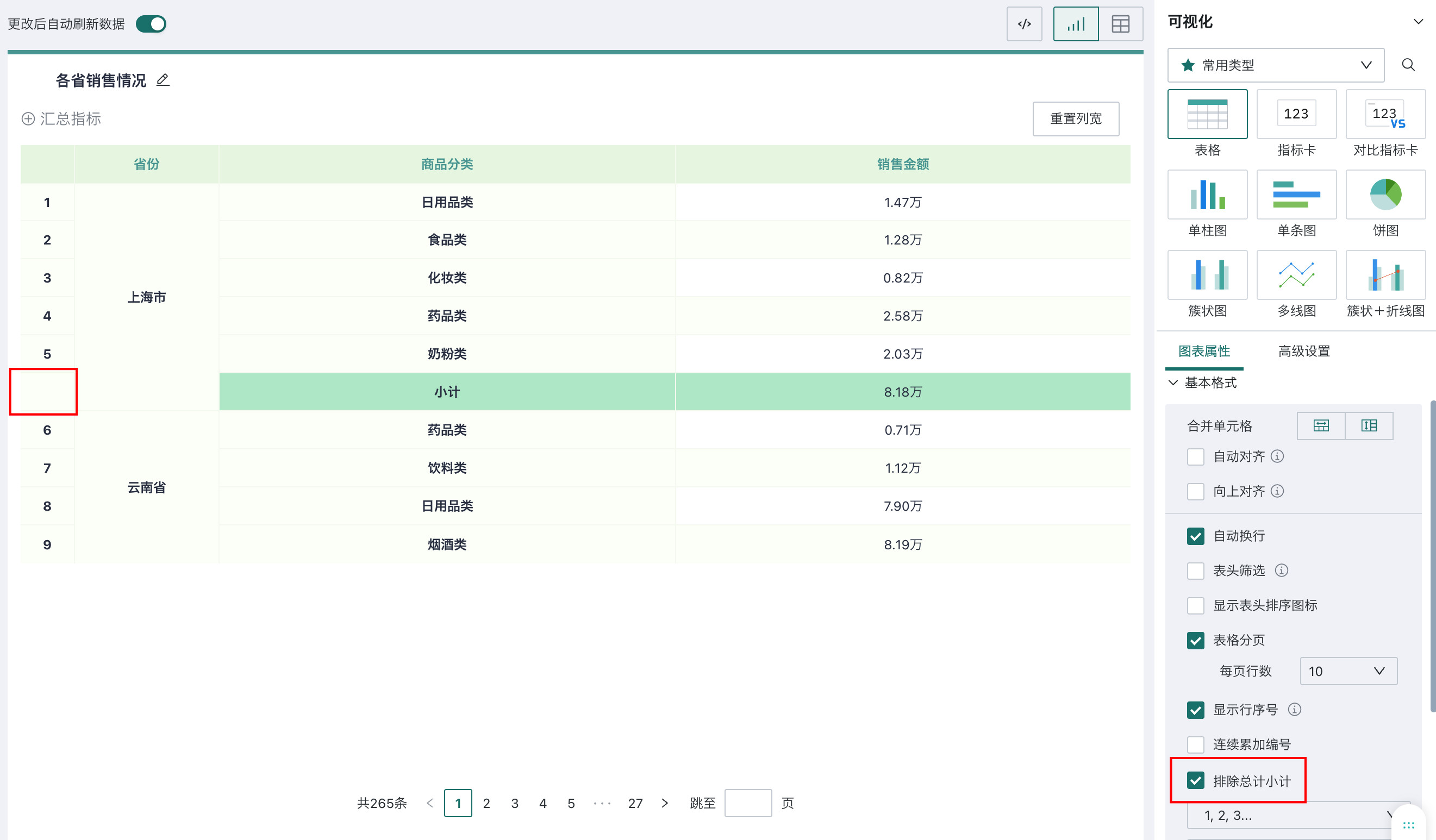
Task: Go to the next page arrow
Action: [664, 803]
